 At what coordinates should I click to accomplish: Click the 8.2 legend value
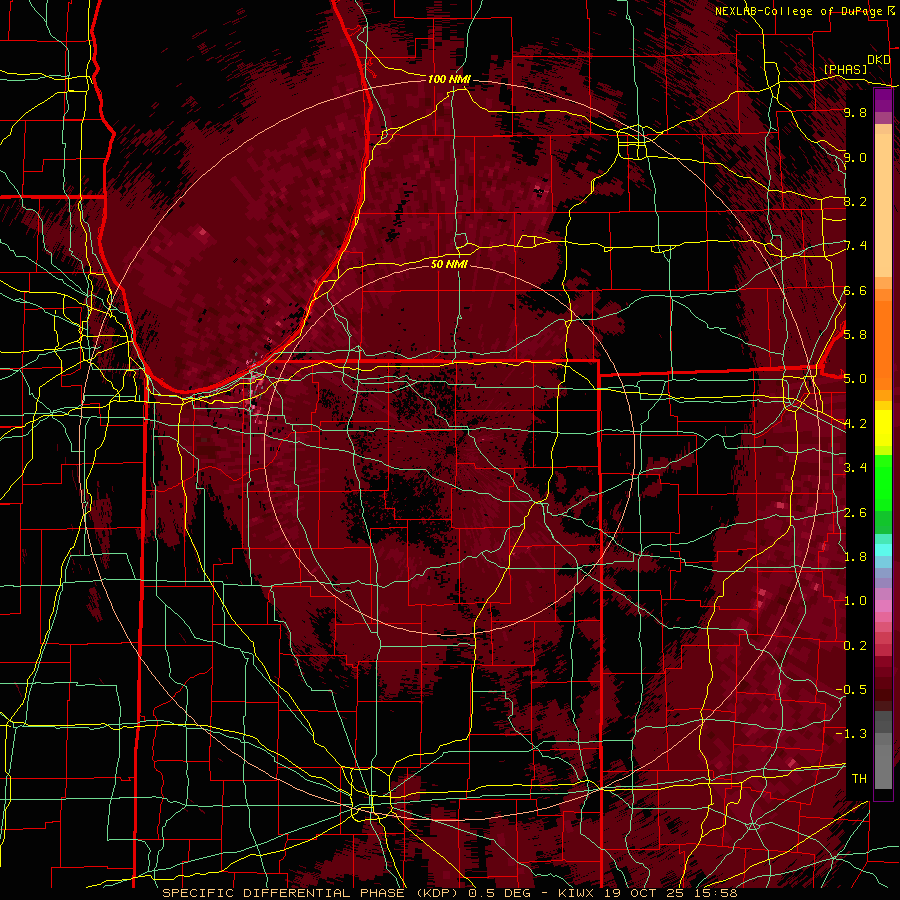click(855, 201)
